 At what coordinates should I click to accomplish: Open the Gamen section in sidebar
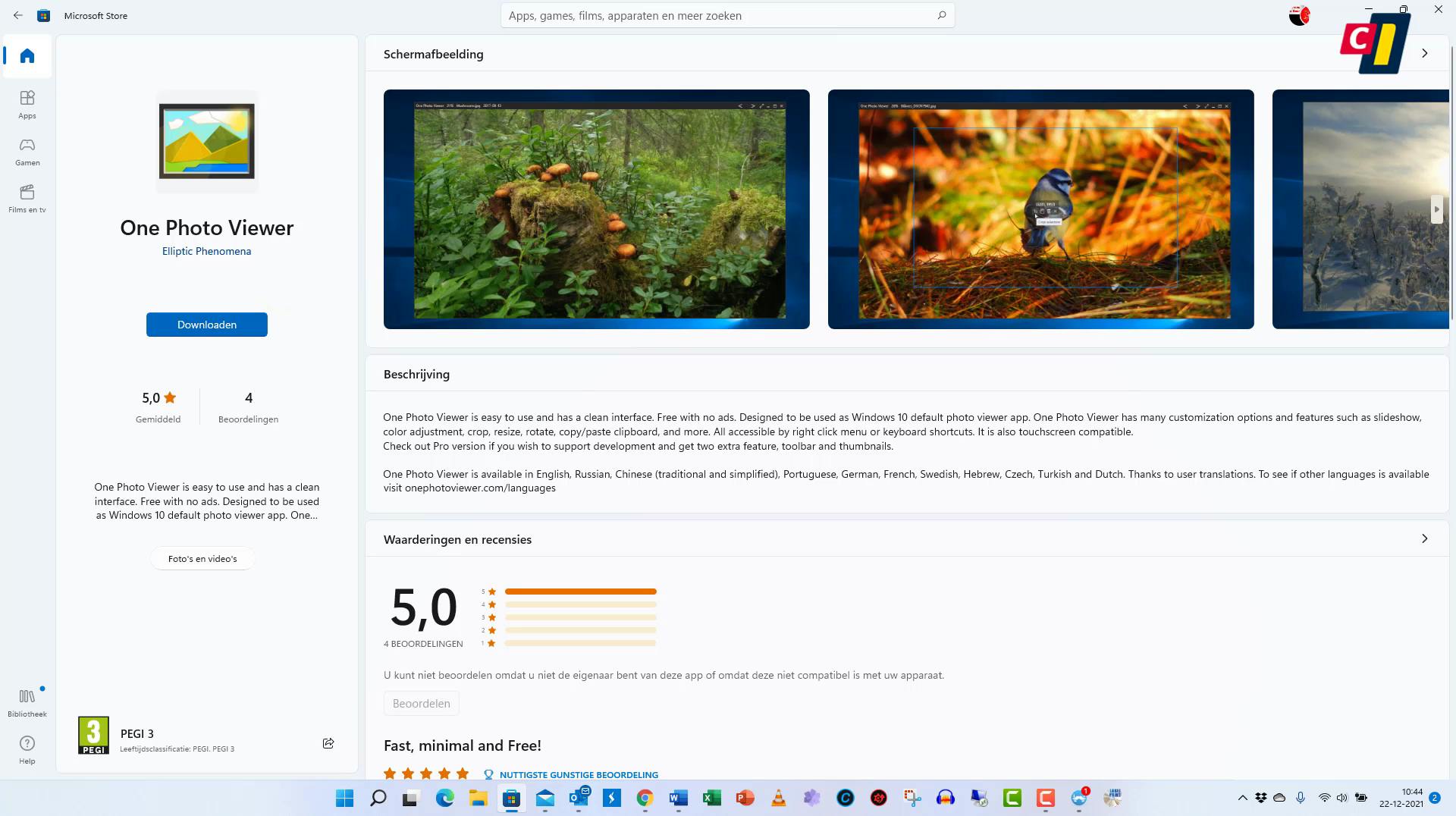pyautogui.click(x=27, y=152)
